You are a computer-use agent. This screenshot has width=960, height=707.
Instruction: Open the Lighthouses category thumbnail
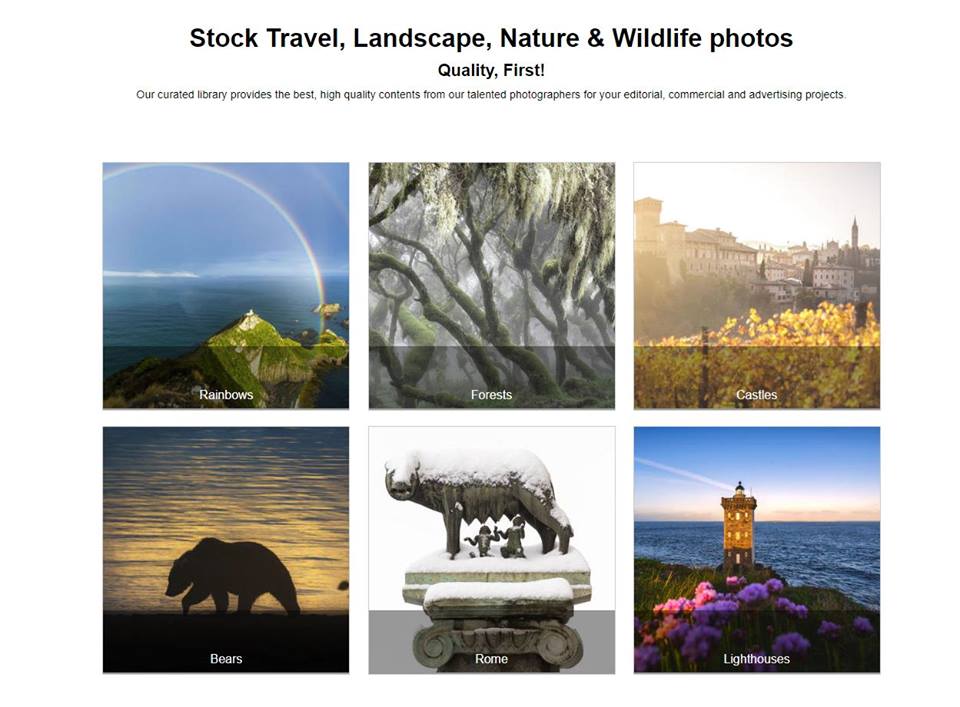click(757, 550)
